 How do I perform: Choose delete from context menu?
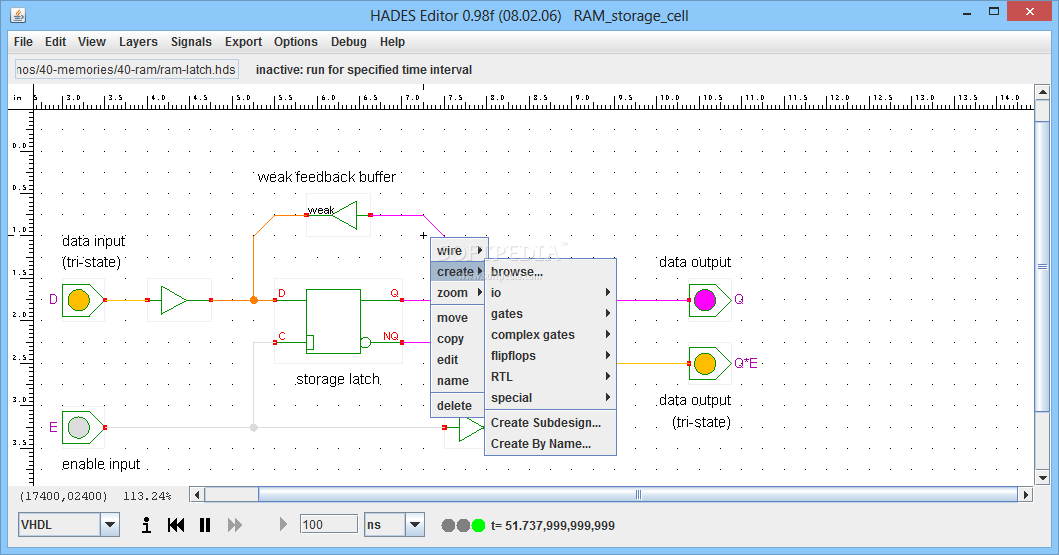coord(459,405)
